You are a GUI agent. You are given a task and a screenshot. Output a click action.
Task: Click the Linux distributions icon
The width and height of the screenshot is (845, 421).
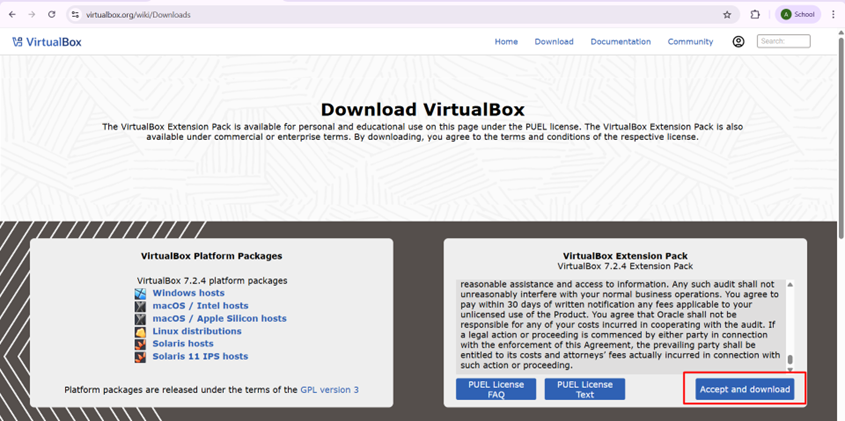(x=140, y=332)
